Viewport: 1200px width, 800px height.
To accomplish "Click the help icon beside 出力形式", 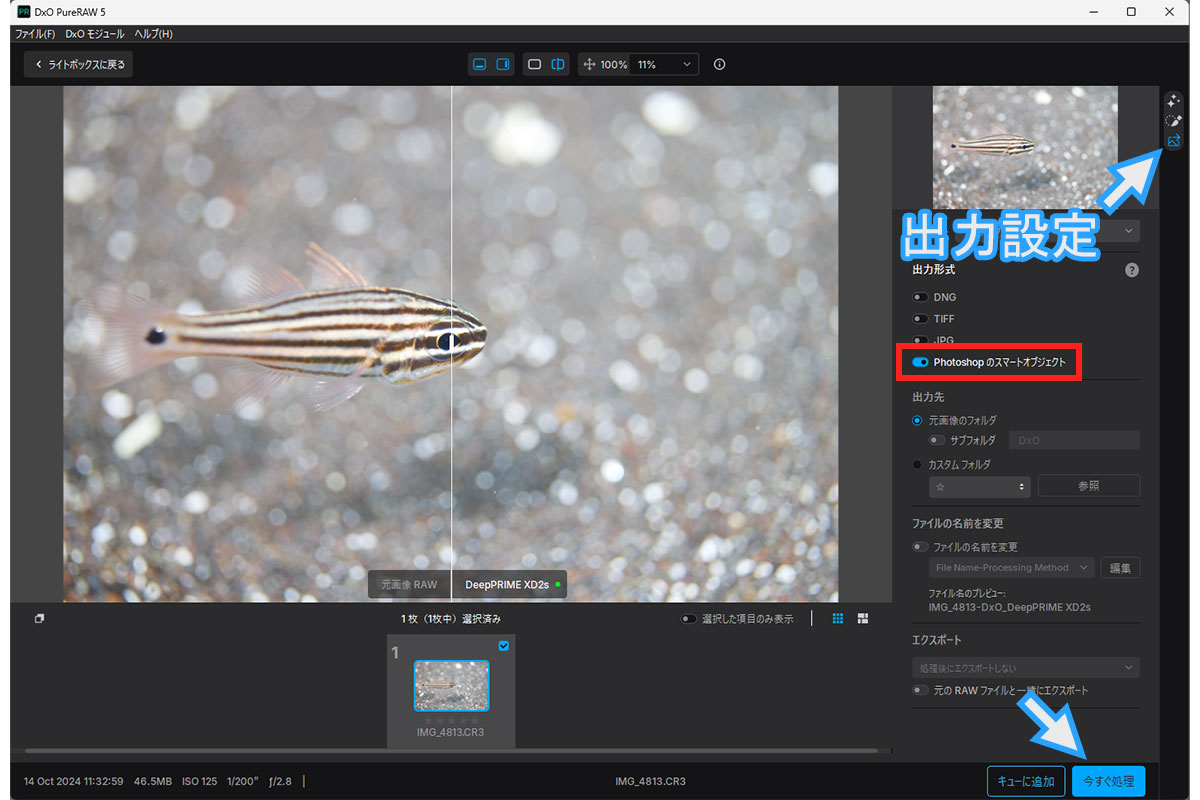I will [x=1132, y=270].
